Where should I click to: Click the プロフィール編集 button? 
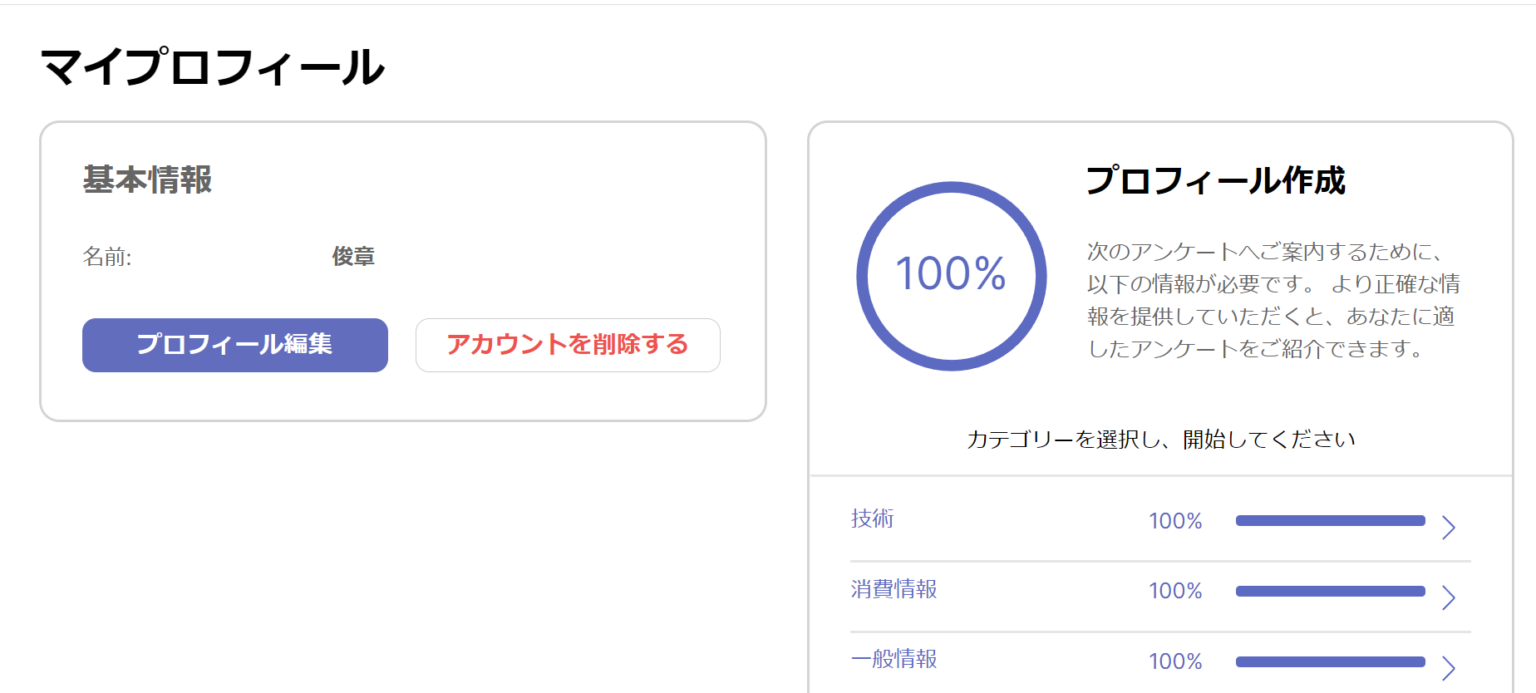(x=234, y=345)
